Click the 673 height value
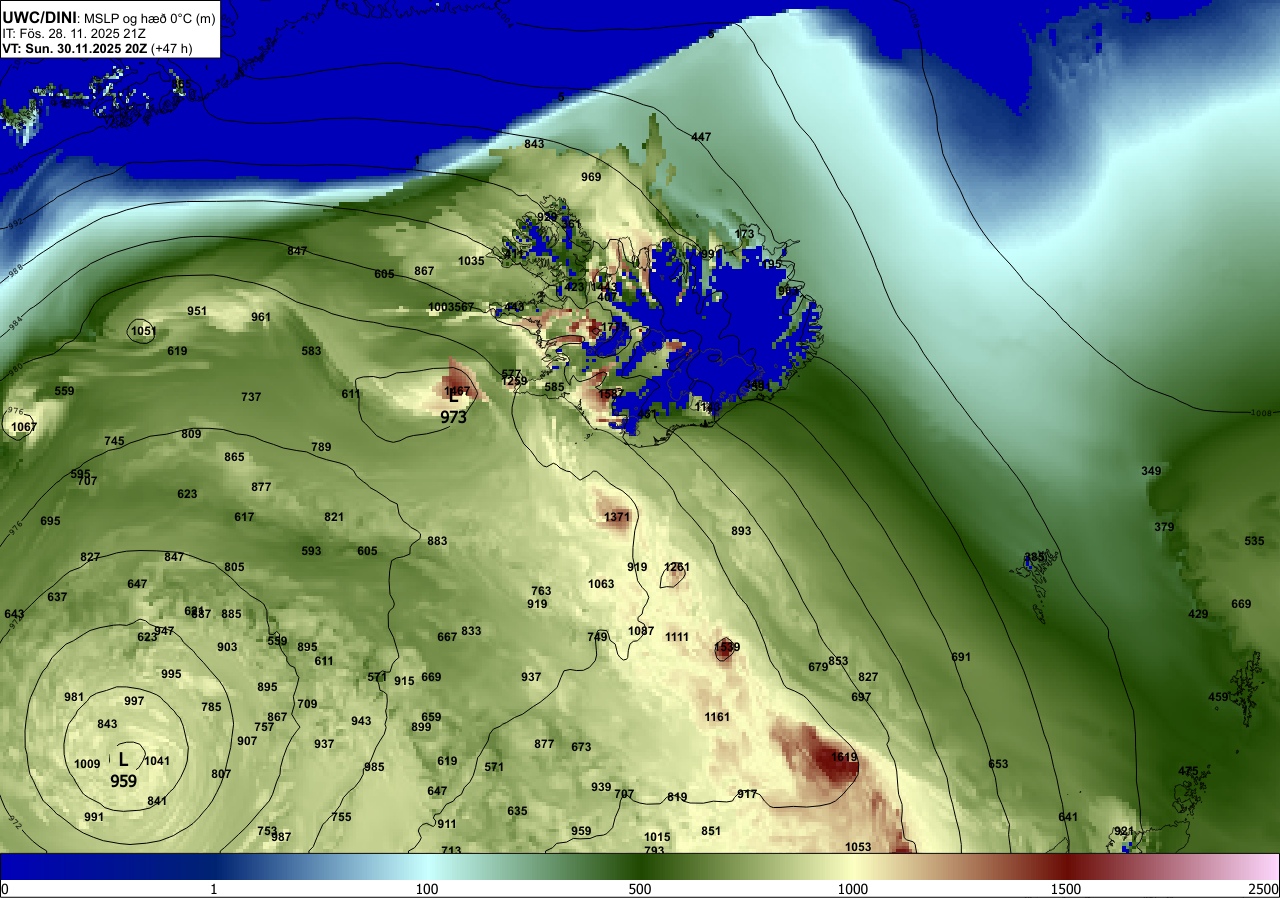This screenshot has height=898, width=1280. coord(581,747)
